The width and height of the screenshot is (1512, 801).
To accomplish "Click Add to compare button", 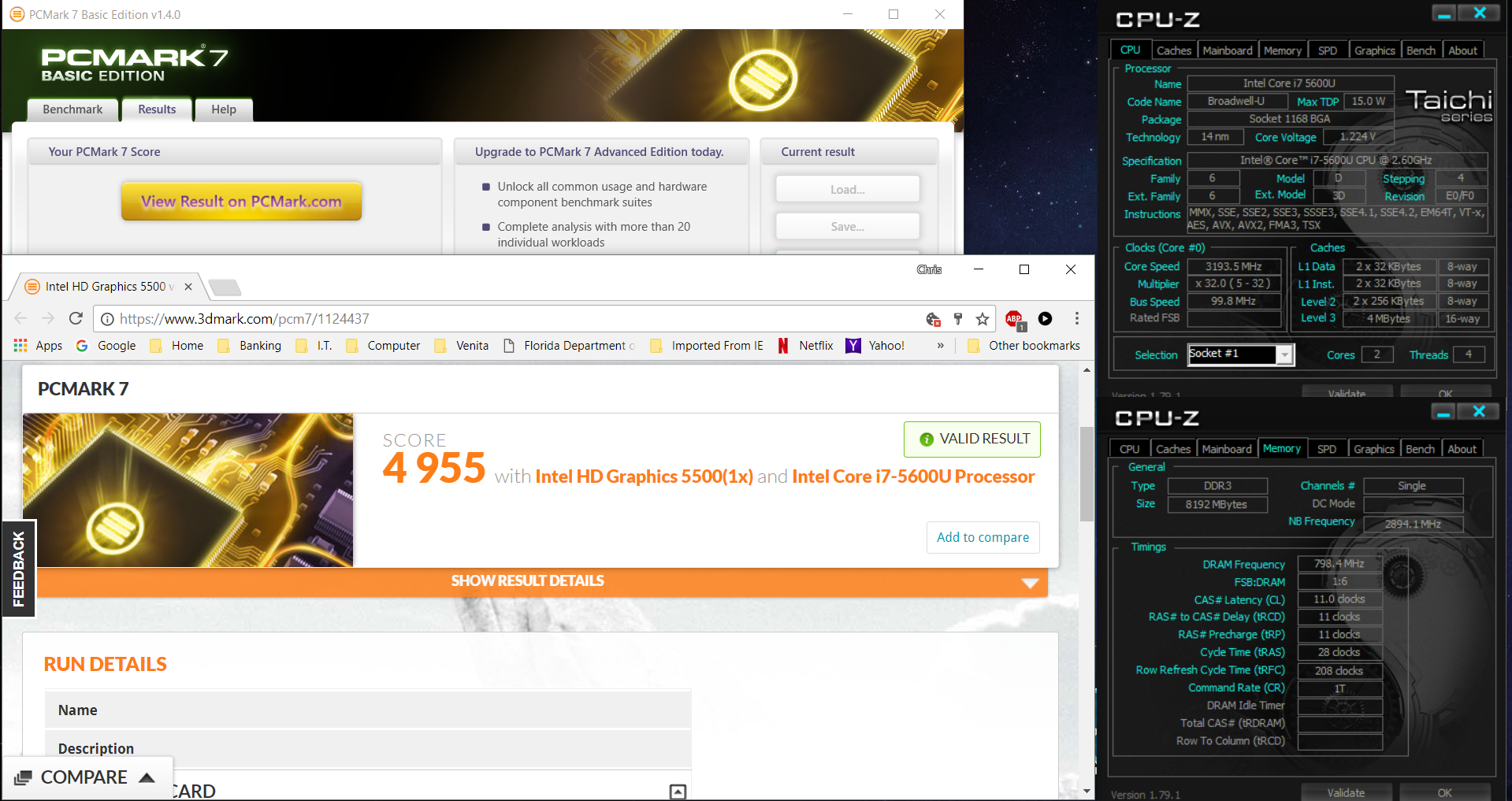I will pyautogui.click(x=983, y=537).
